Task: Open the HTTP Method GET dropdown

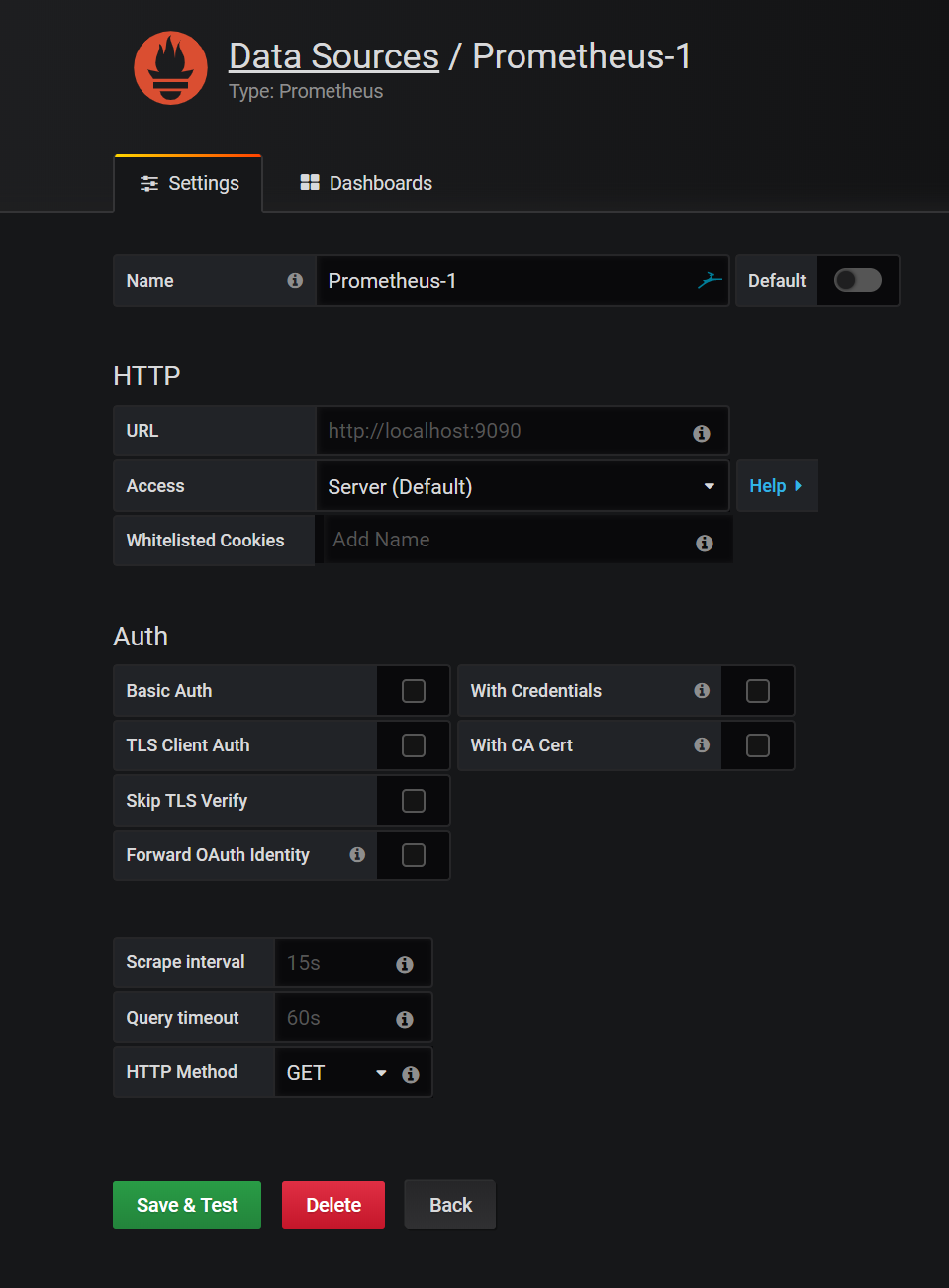Action: (334, 1073)
